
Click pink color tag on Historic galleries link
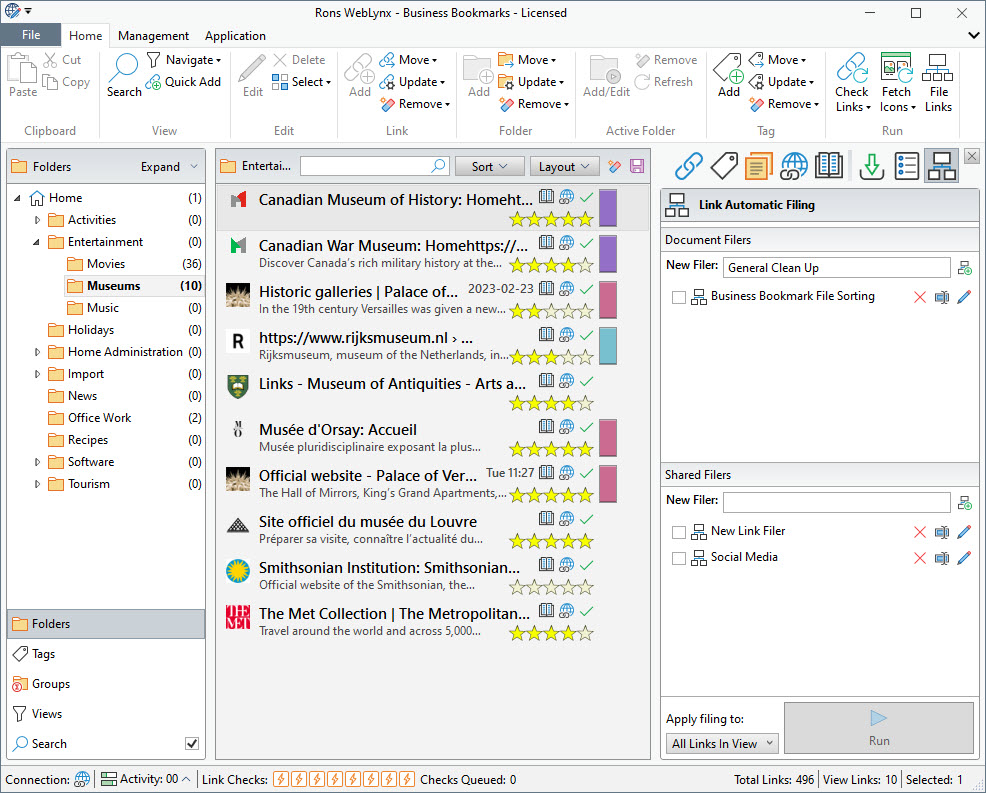point(607,299)
